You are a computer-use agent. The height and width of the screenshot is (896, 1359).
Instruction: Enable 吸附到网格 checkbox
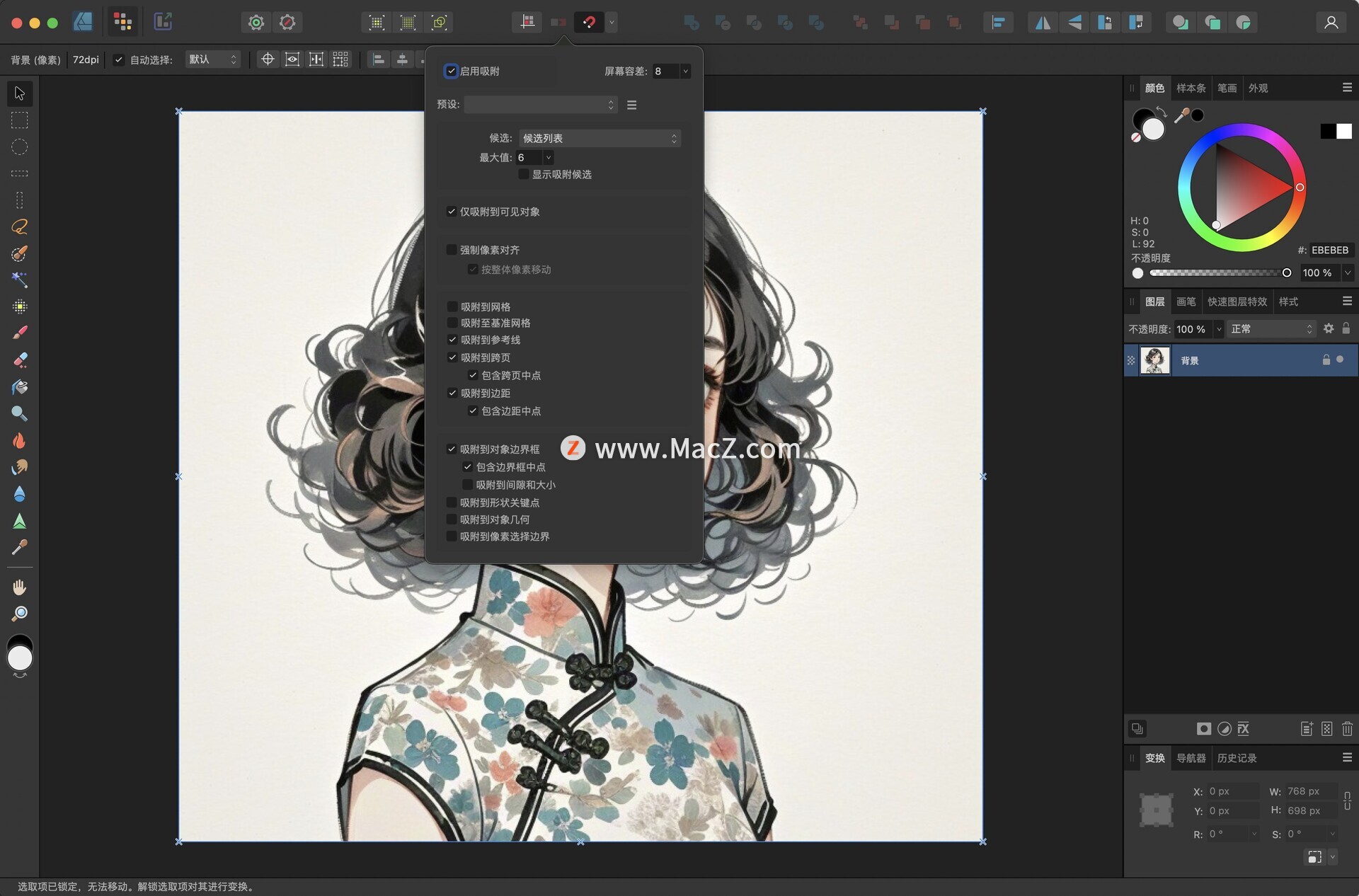pyautogui.click(x=452, y=306)
